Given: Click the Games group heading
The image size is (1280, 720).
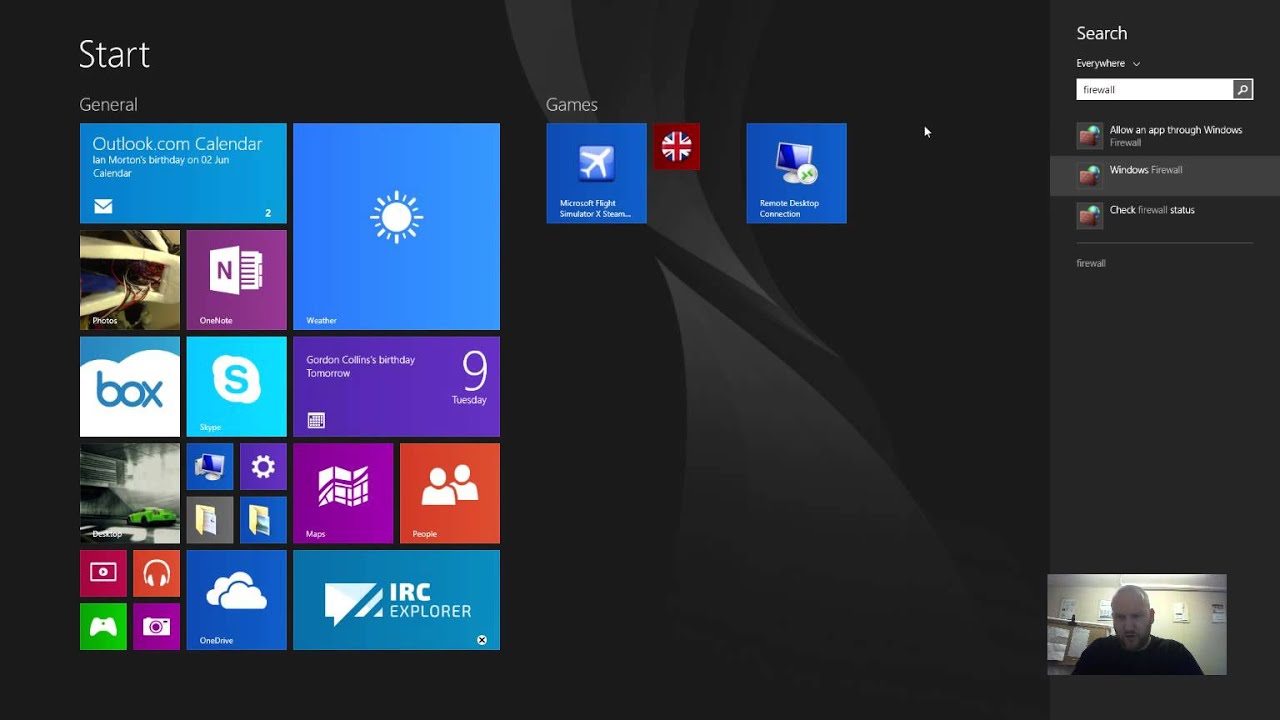Looking at the screenshot, I should click(572, 104).
